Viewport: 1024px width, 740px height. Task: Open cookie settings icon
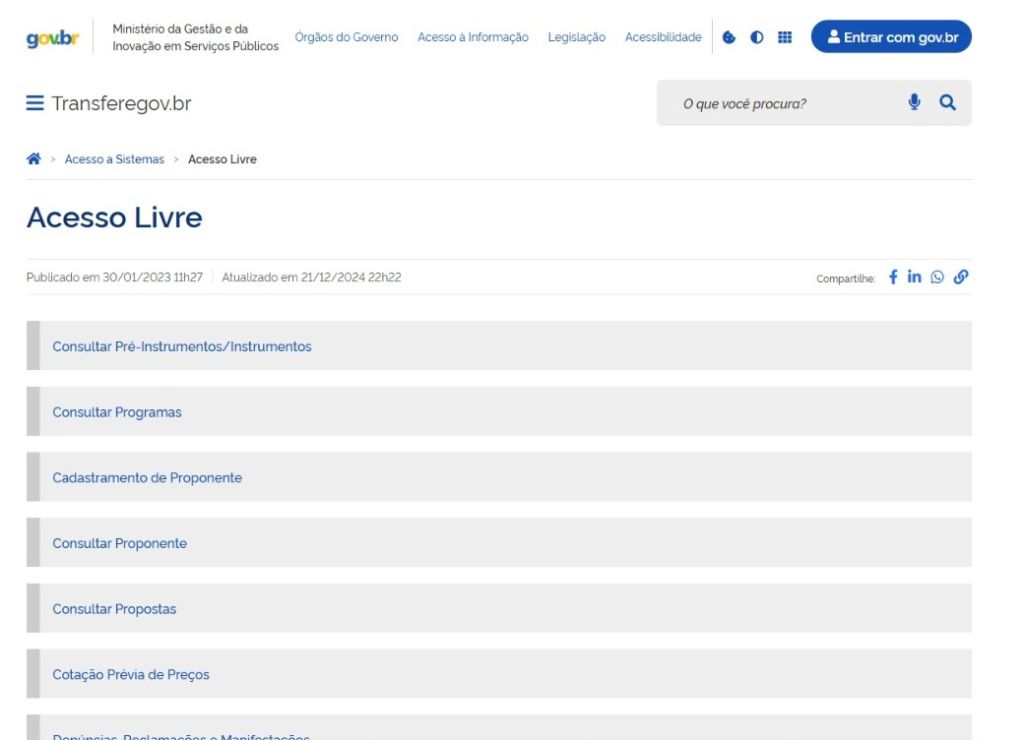[x=729, y=37]
